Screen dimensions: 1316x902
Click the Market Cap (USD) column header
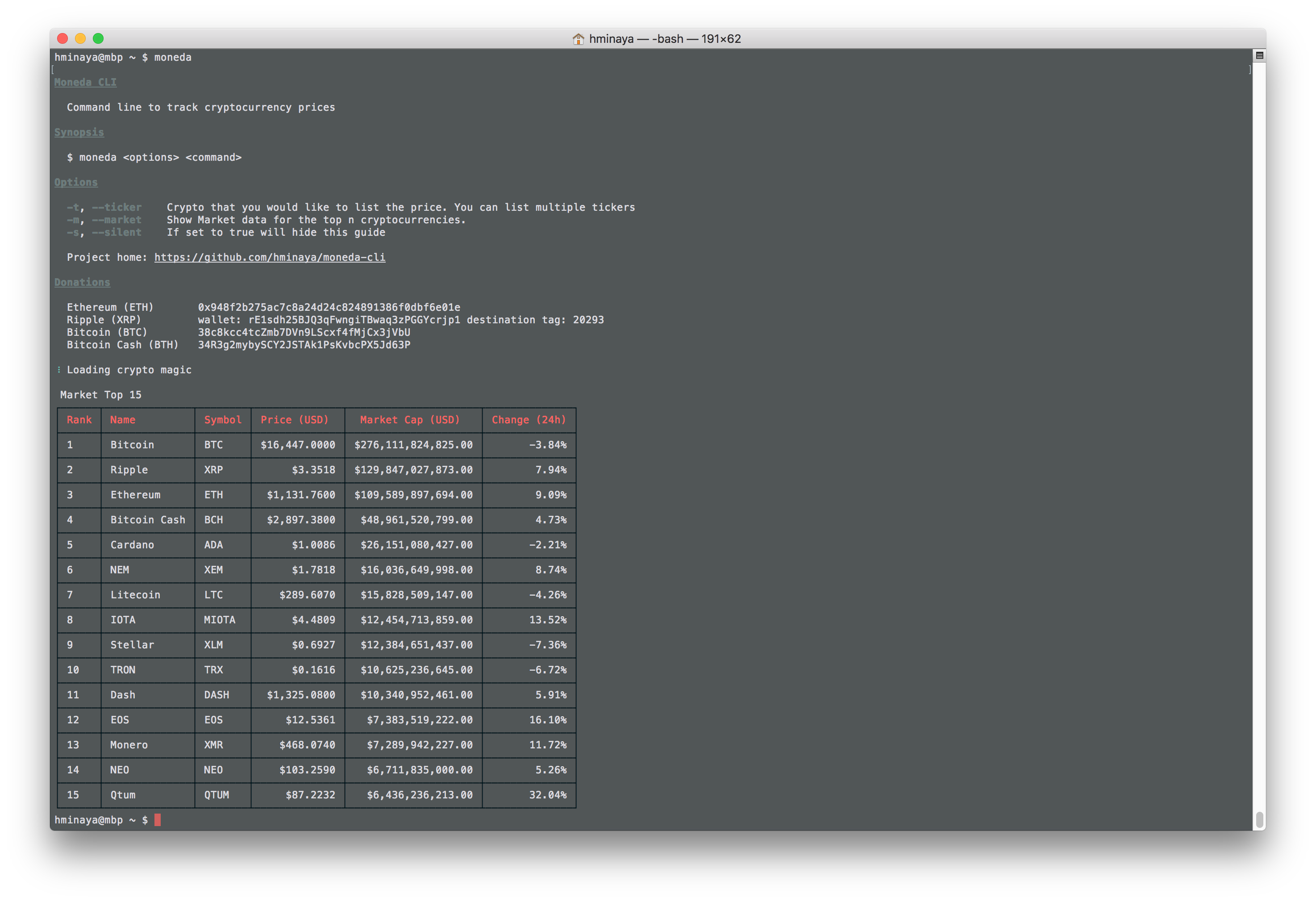click(x=410, y=420)
